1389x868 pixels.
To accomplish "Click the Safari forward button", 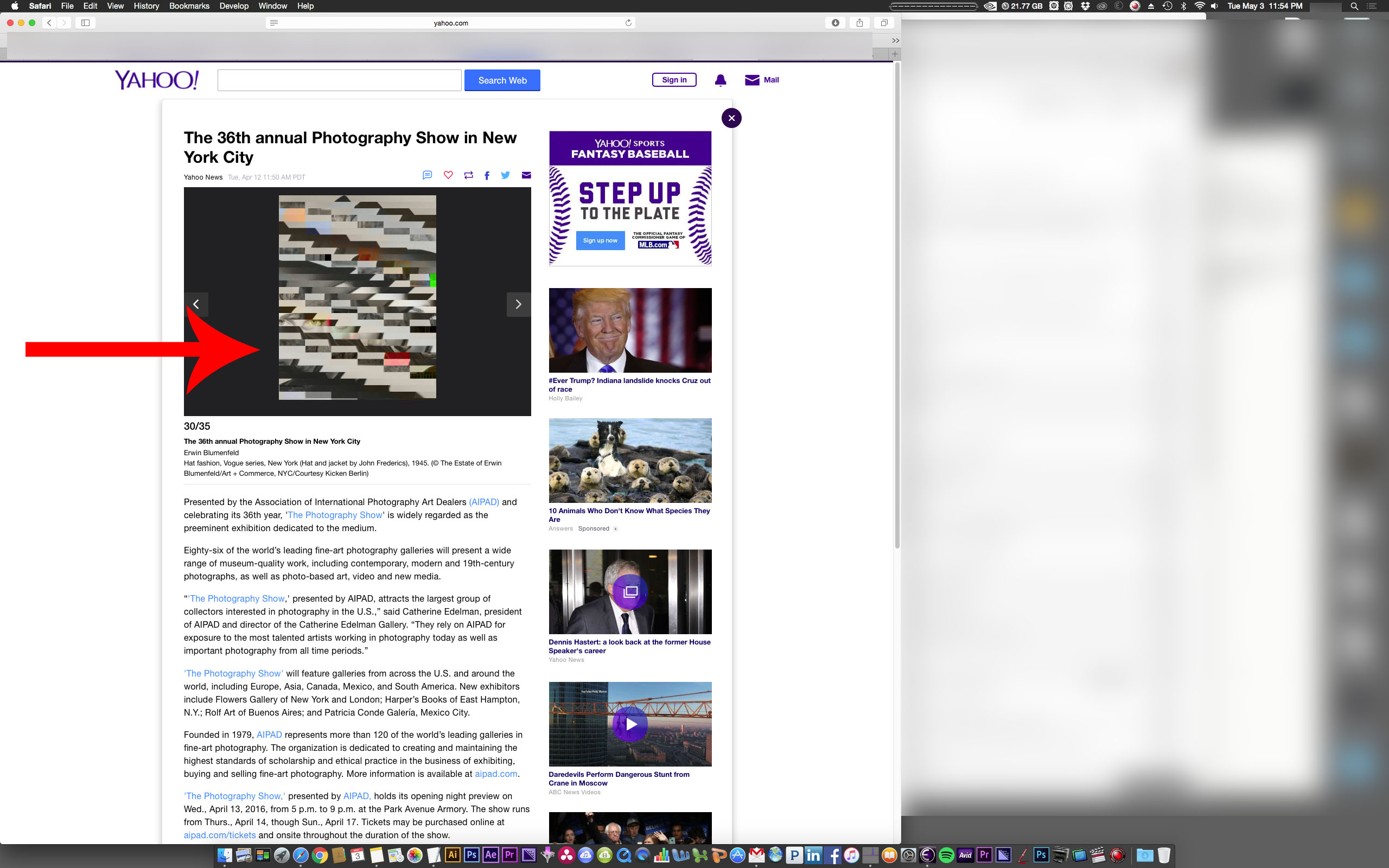I will [64, 23].
